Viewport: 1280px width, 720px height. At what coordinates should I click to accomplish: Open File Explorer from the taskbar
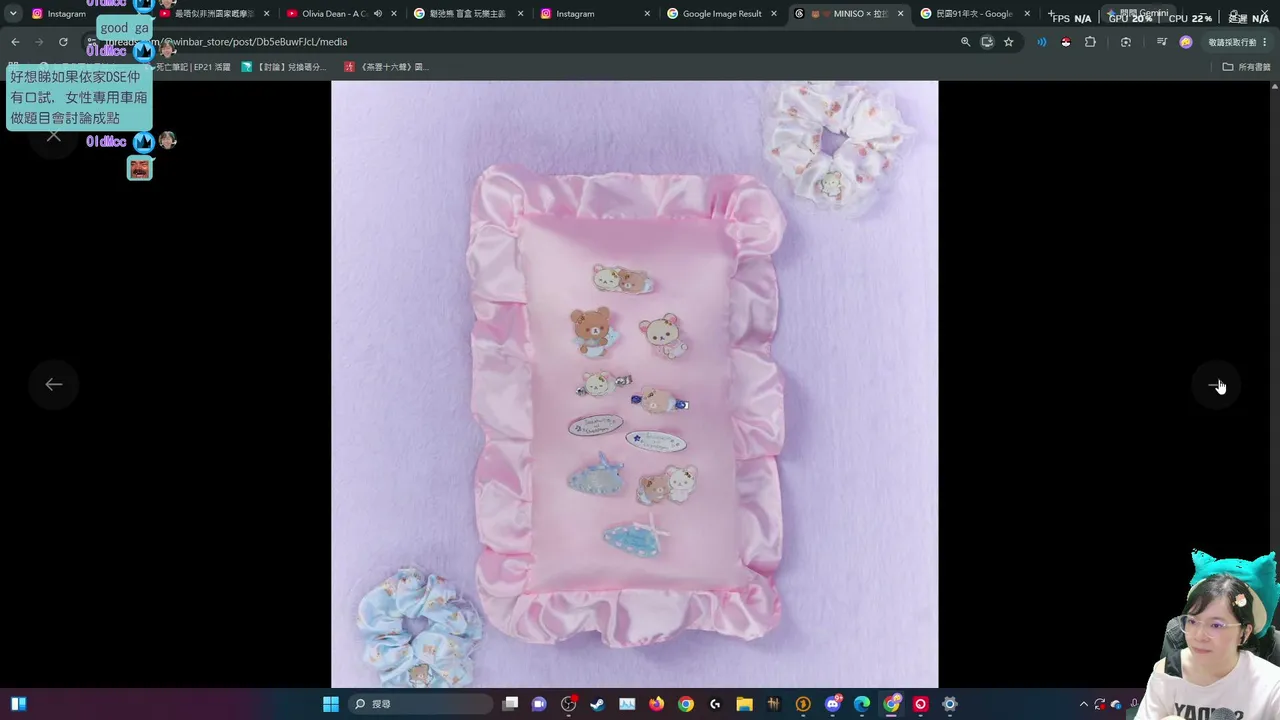tap(744, 704)
